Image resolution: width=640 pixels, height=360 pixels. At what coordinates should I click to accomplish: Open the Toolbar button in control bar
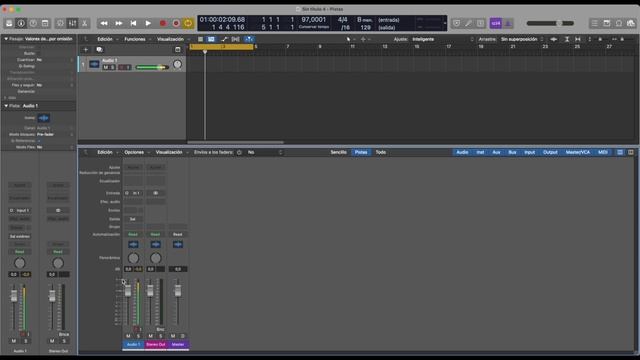[x=45, y=23]
